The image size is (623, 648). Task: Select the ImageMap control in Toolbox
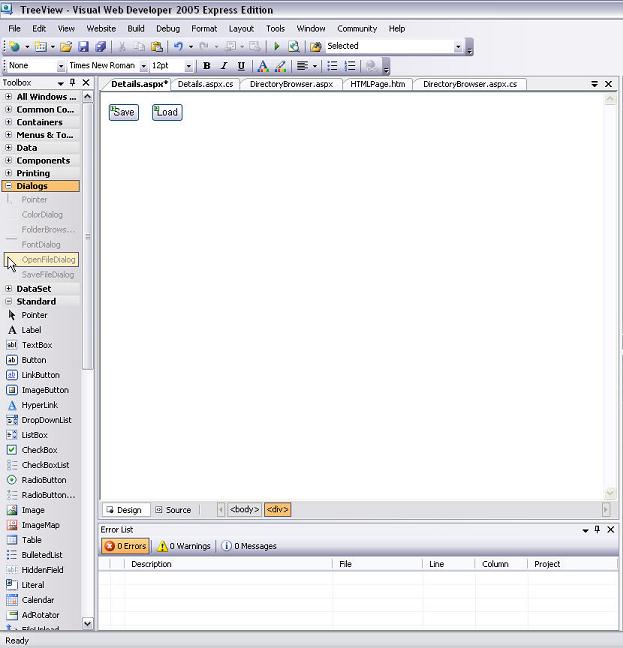pos(40,525)
